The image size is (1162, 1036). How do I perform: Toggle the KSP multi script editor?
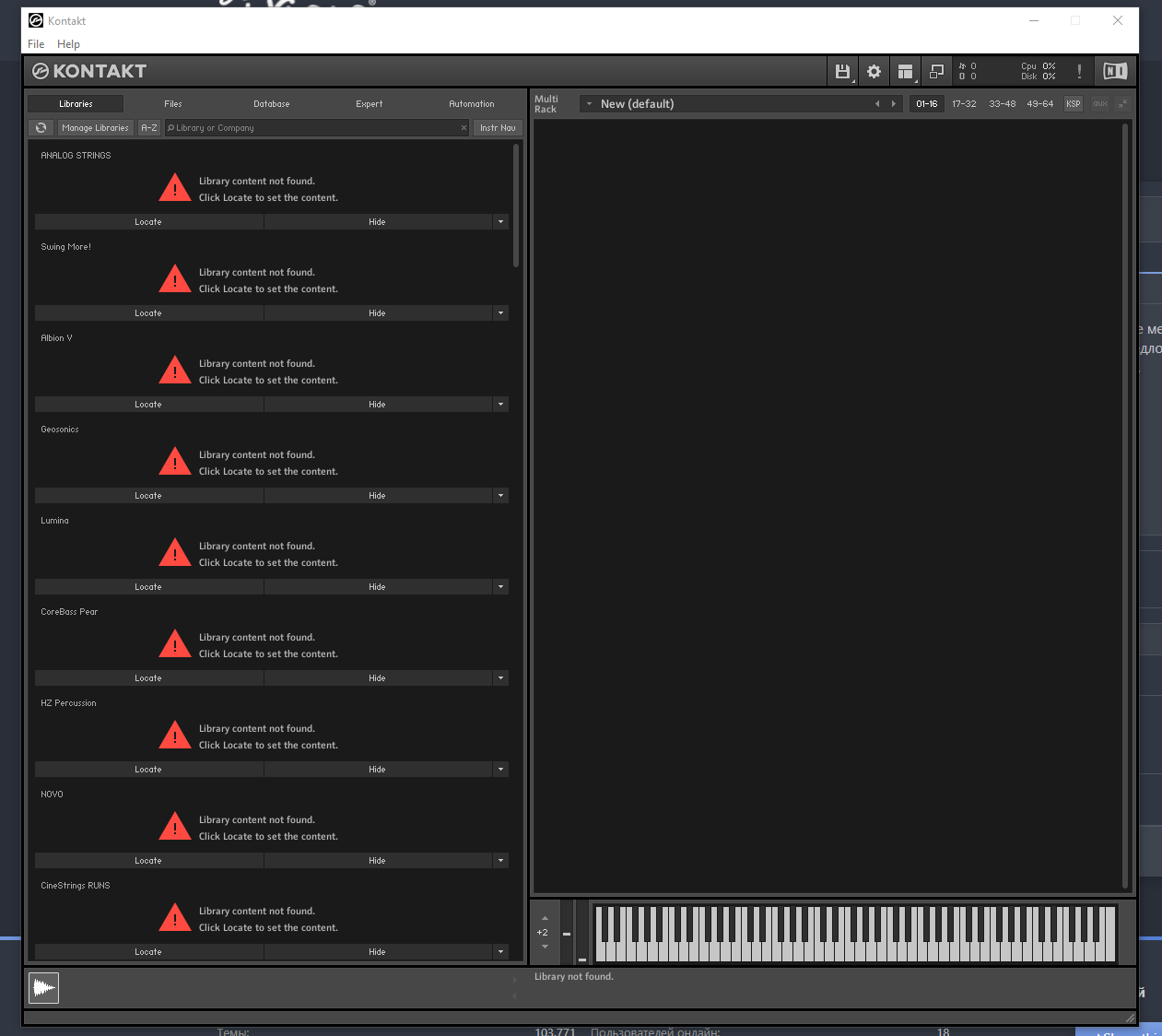click(x=1074, y=104)
